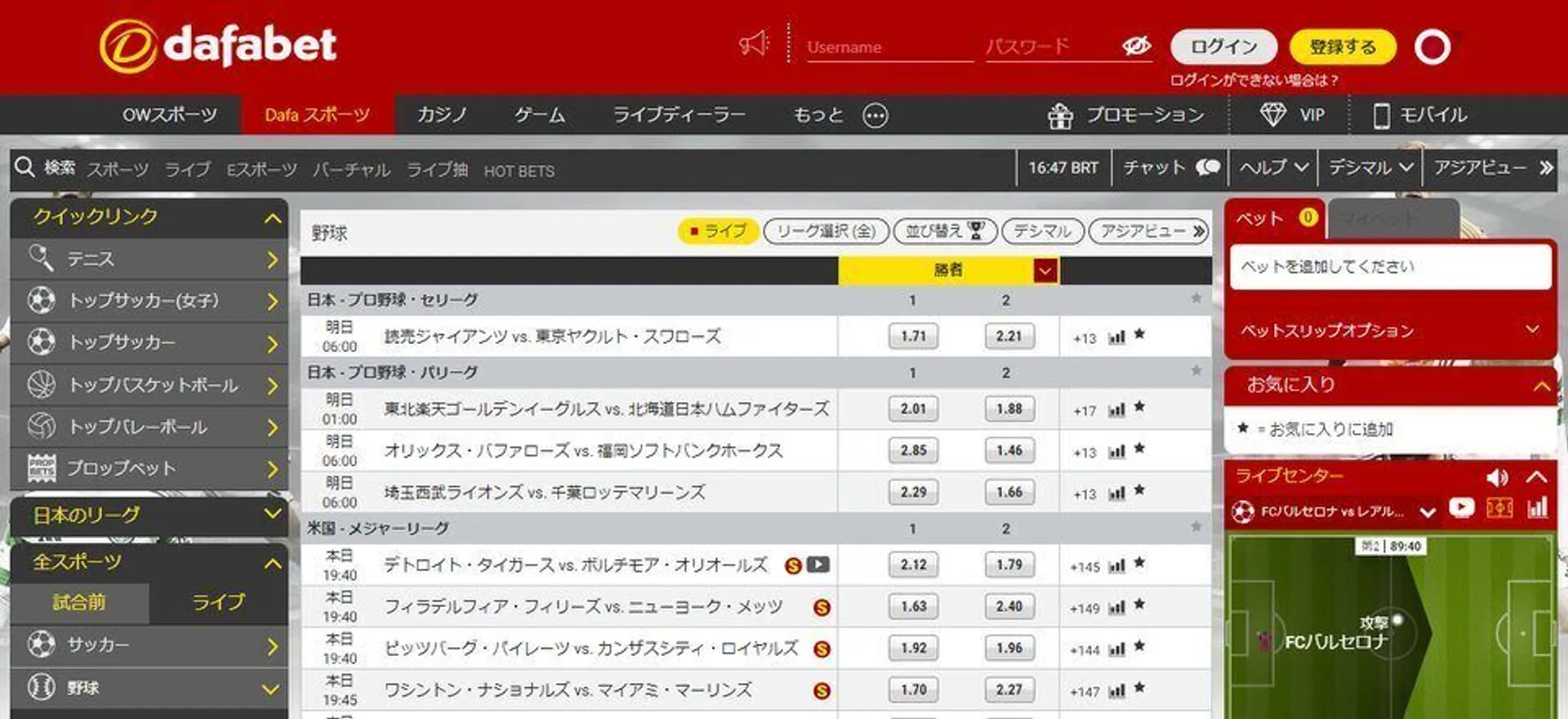Open the Help dropdown
1568x719 pixels.
pyautogui.click(x=1273, y=167)
